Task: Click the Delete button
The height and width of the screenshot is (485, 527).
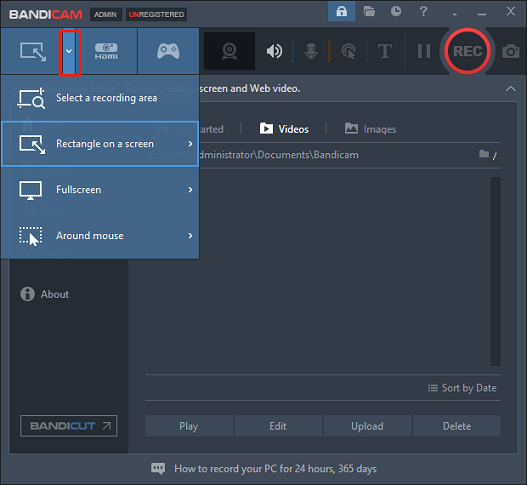Action: [x=457, y=426]
